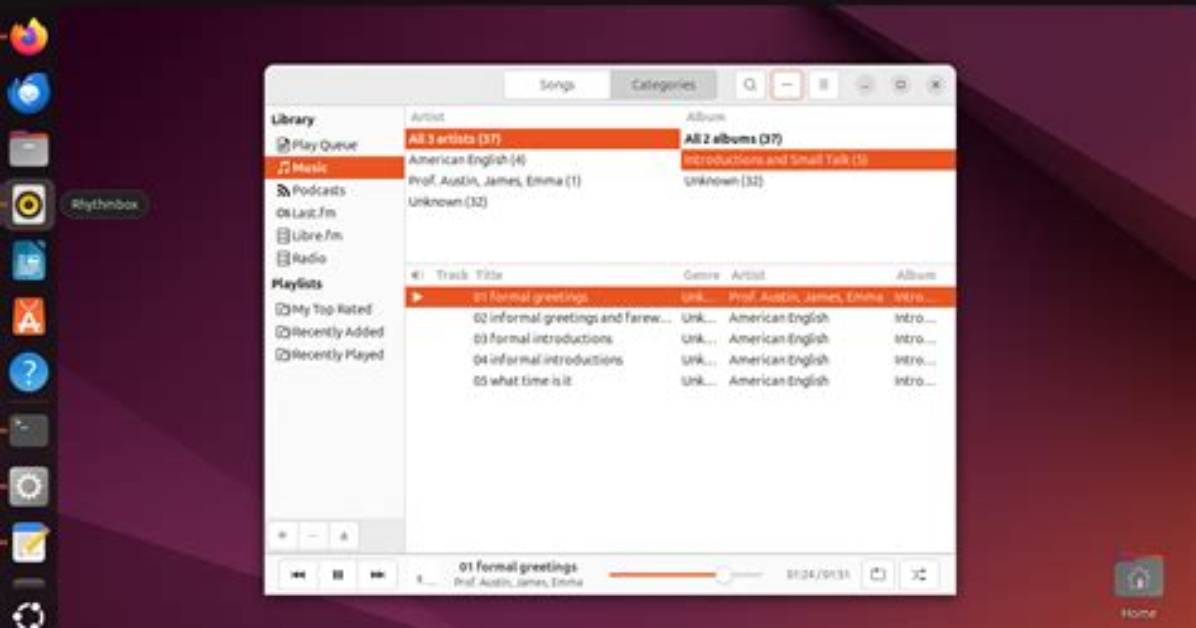The width and height of the screenshot is (1196, 628).
Task: Click the remove playlist minus button
Action: [313, 536]
